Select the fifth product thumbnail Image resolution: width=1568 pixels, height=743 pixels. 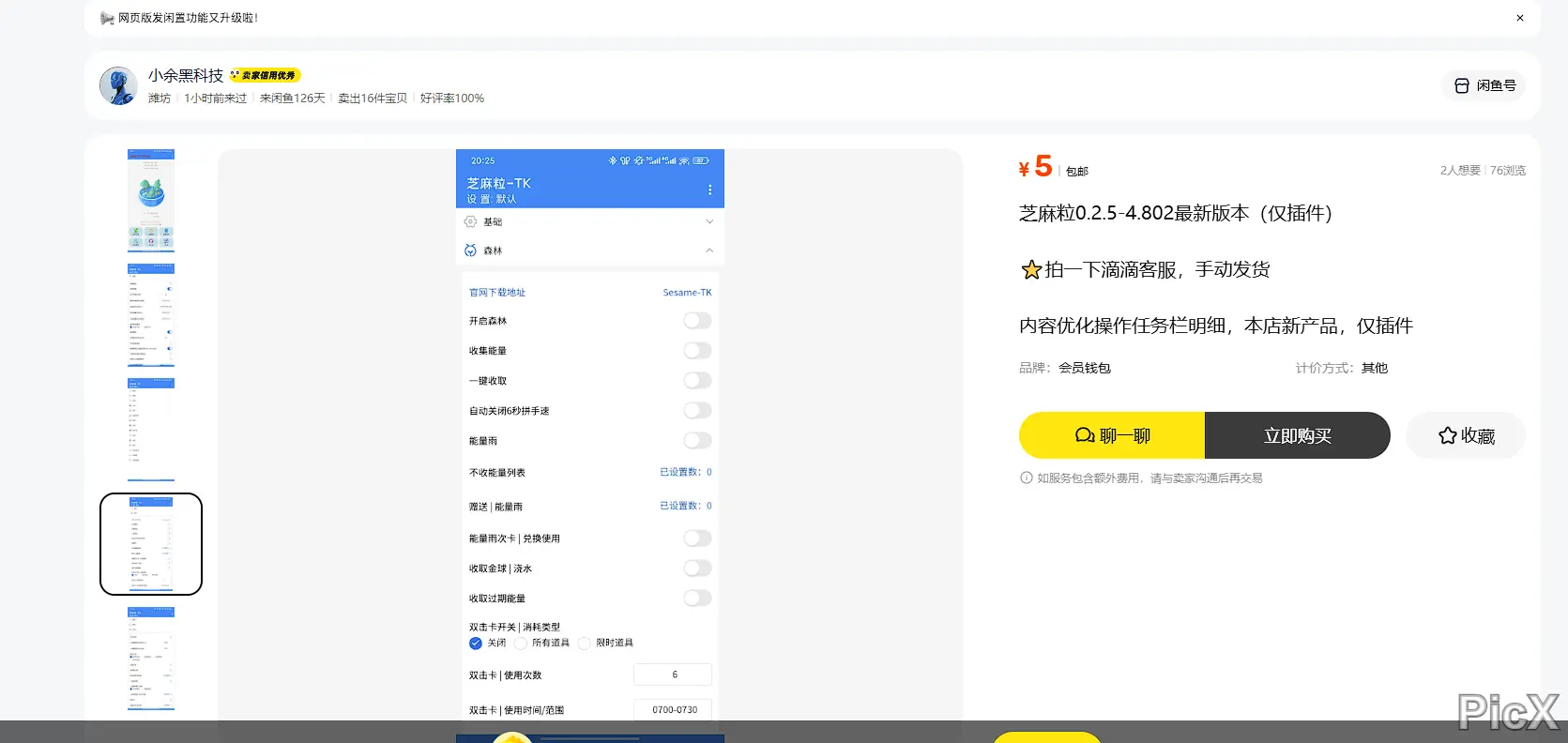coord(151,659)
